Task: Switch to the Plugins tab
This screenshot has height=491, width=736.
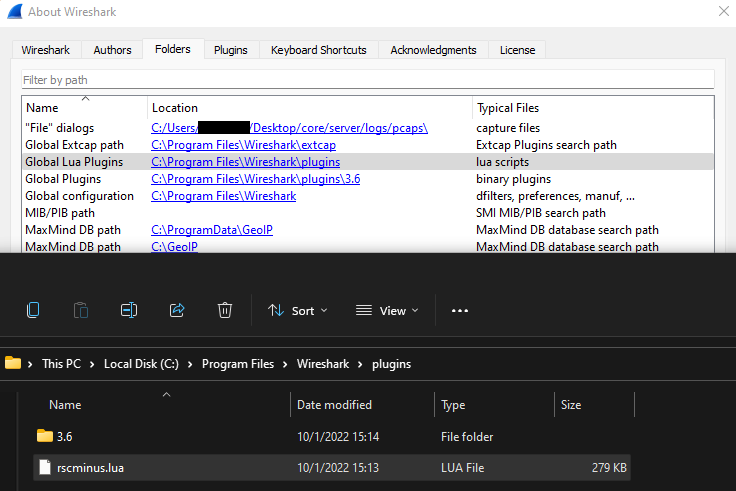Action: [x=230, y=50]
